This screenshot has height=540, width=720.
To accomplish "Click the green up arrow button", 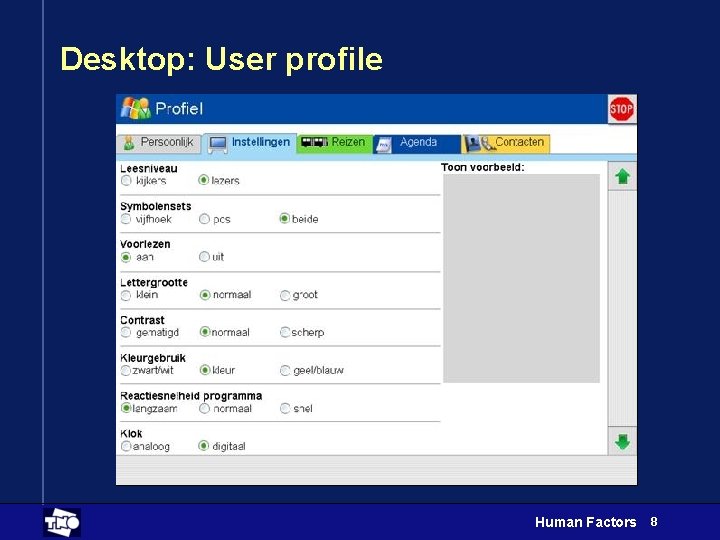I will 622,176.
